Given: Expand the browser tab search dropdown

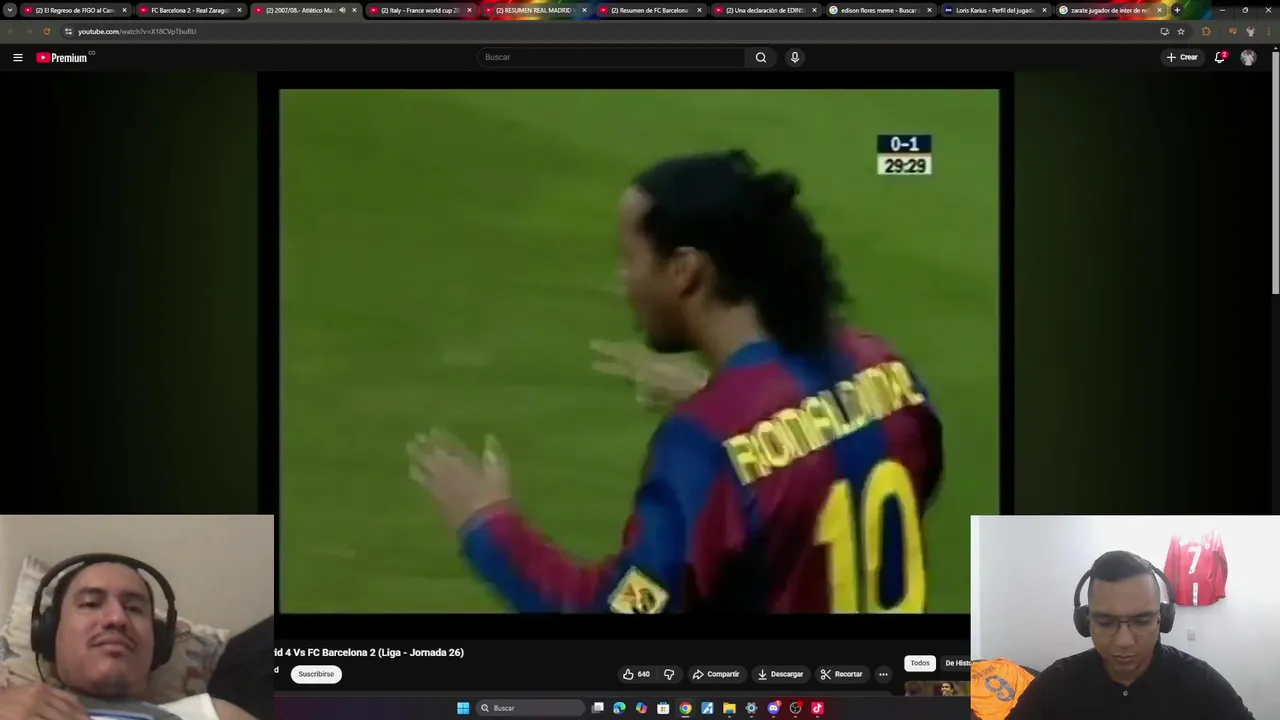Looking at the screenshot, I should [10, 10].
